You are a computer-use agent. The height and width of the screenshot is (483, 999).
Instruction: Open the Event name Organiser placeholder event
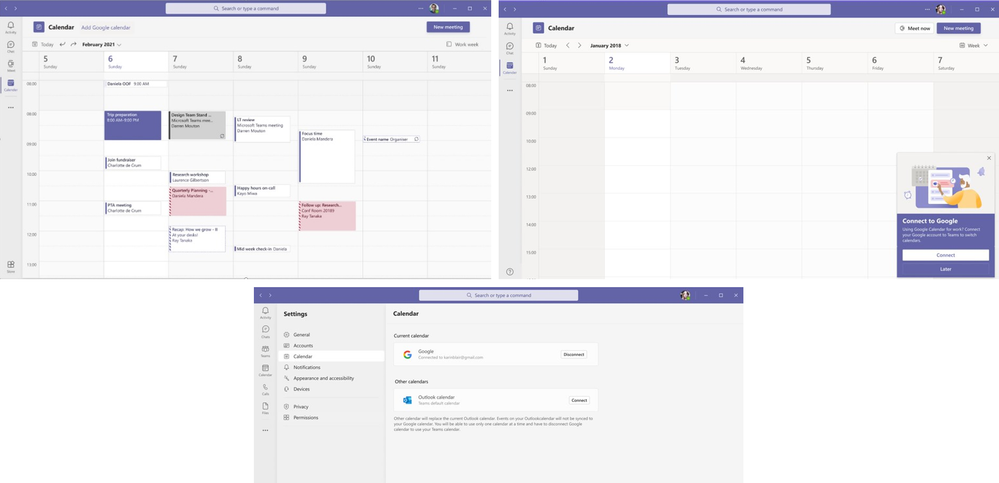pyautogui.click(x=392, y=139)
